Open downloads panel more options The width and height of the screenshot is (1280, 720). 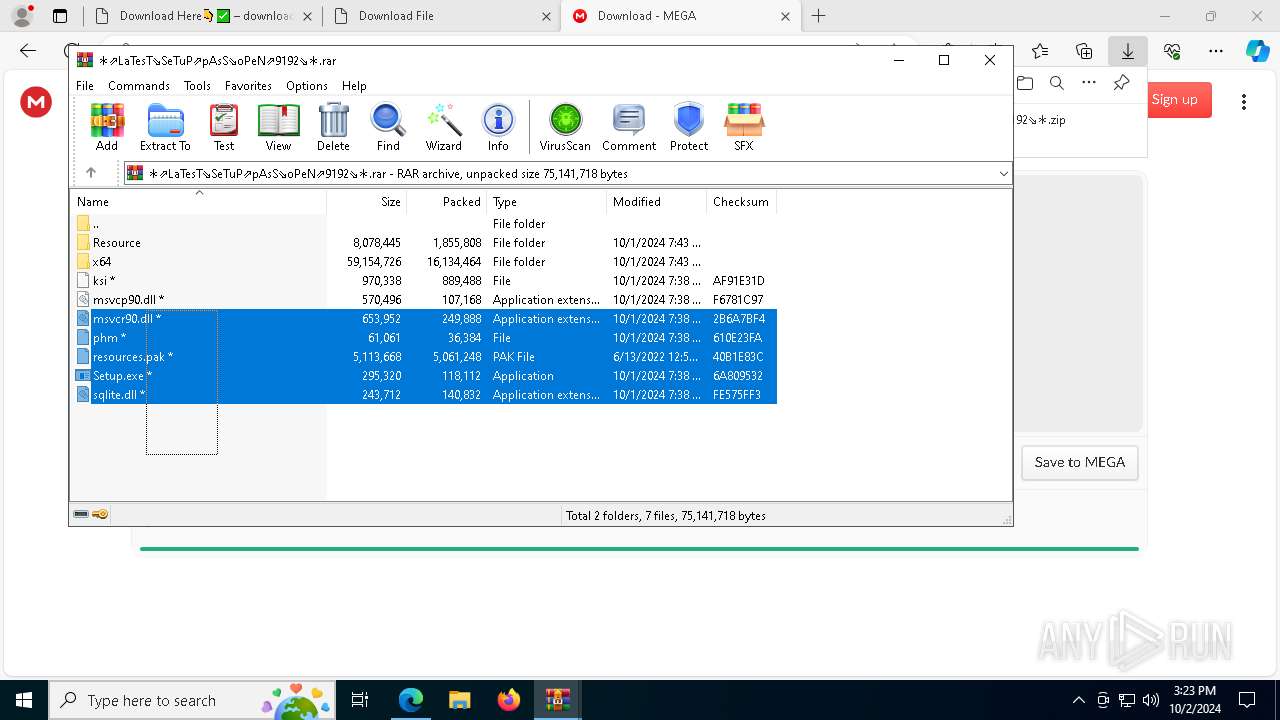(1089, 83)
